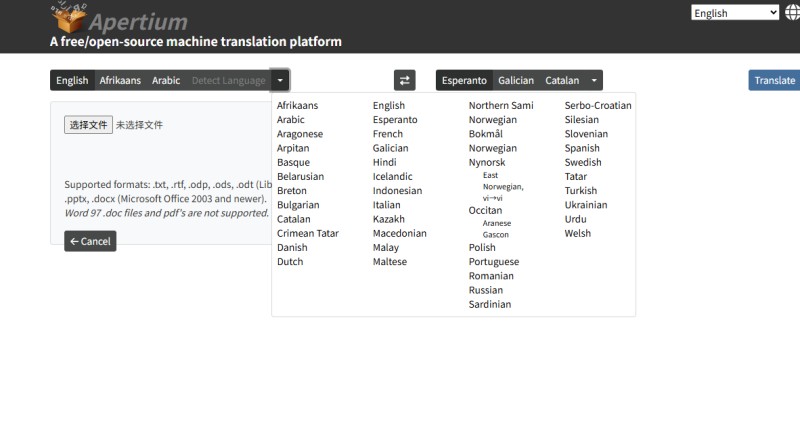Choose Norwegian Nynorsk from the language list
This screenshot has width=800, height=447.
(492, 155)
